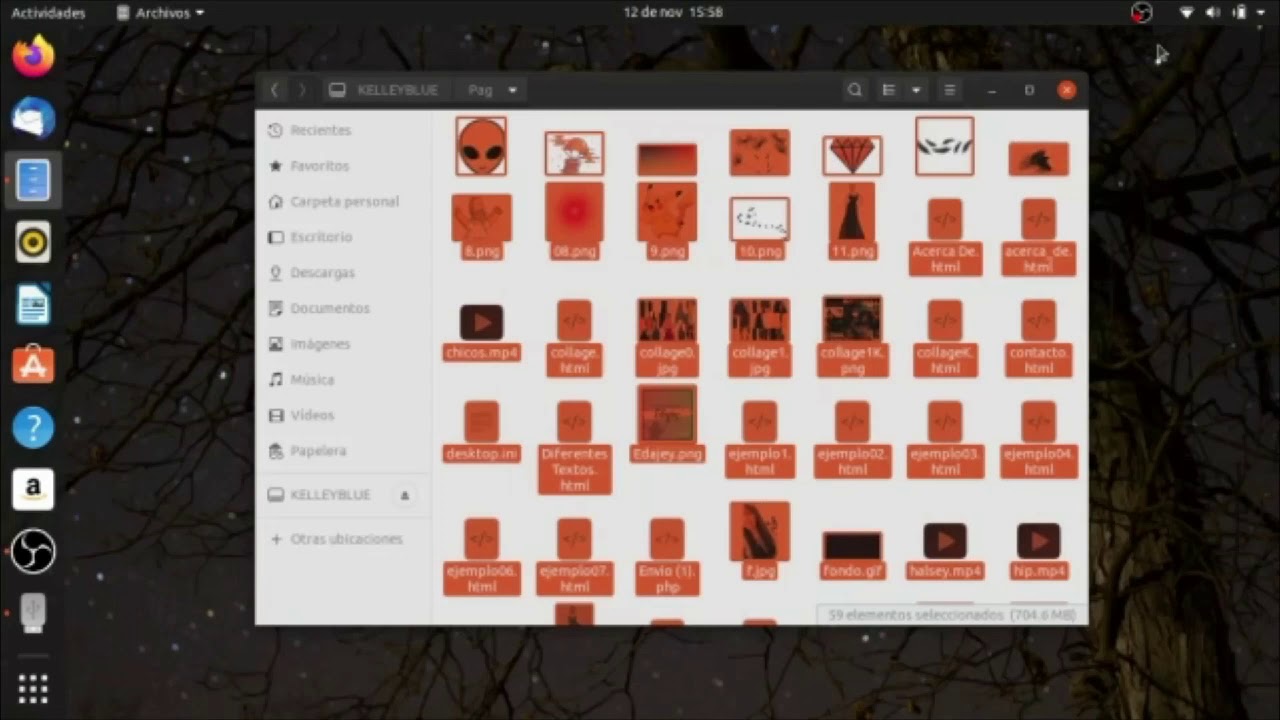Open Amazon launcher in the dock
Viewport: 1280px width, 720px height.
33,490
